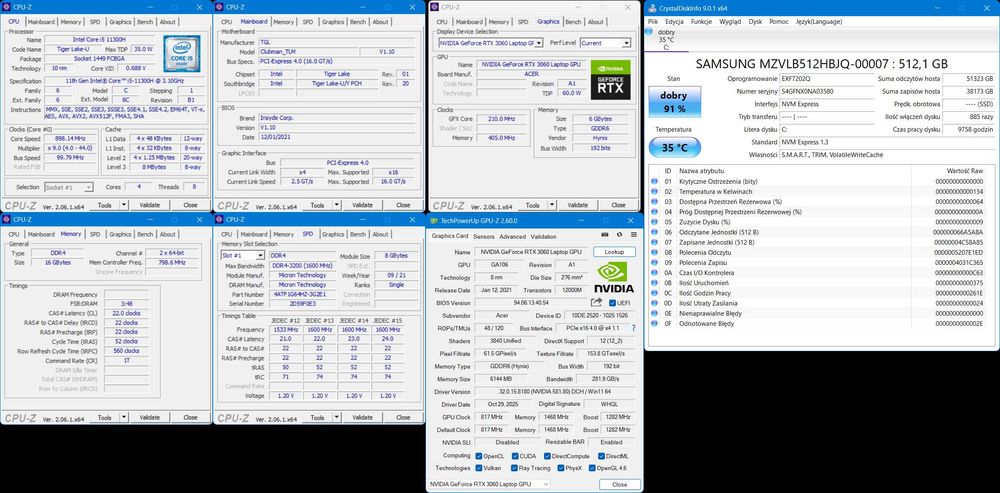Click Validate in the CPU-Z Graphics window

pos(578,205)
